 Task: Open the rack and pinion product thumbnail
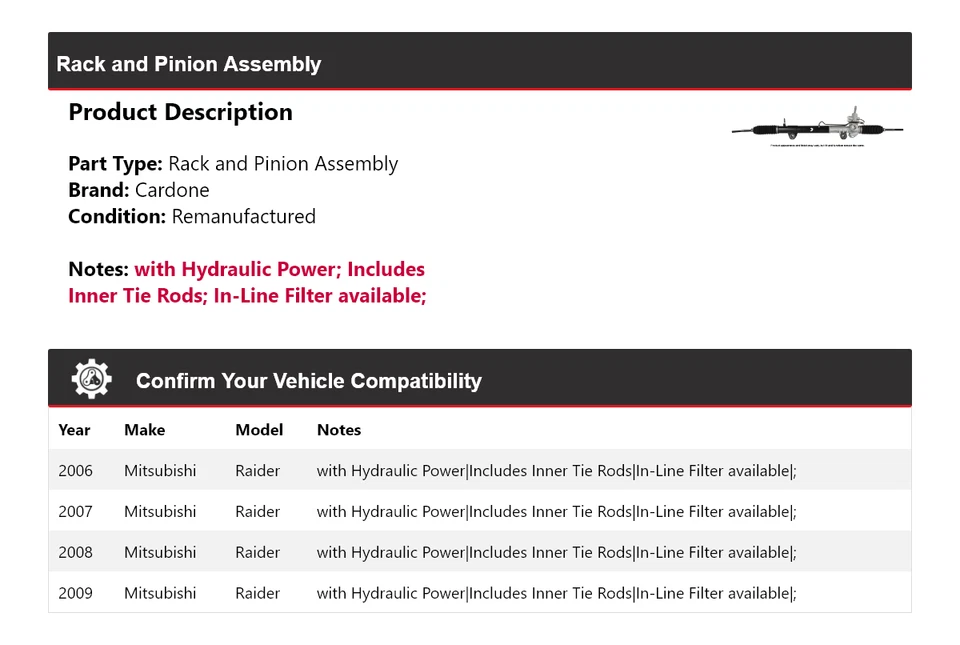pyautogui.click(x=817, y=128)
